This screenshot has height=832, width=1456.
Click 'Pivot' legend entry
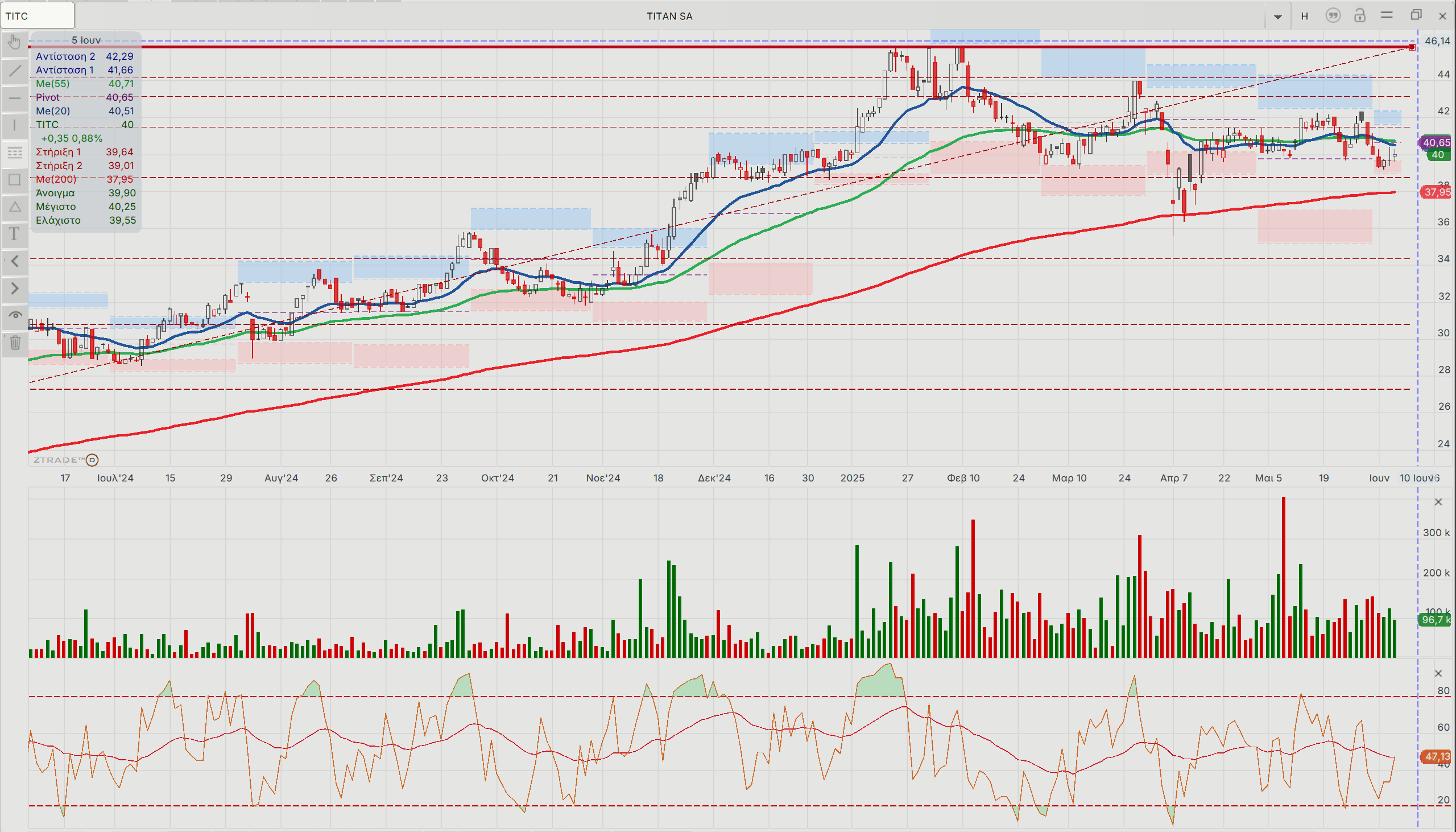85,97
